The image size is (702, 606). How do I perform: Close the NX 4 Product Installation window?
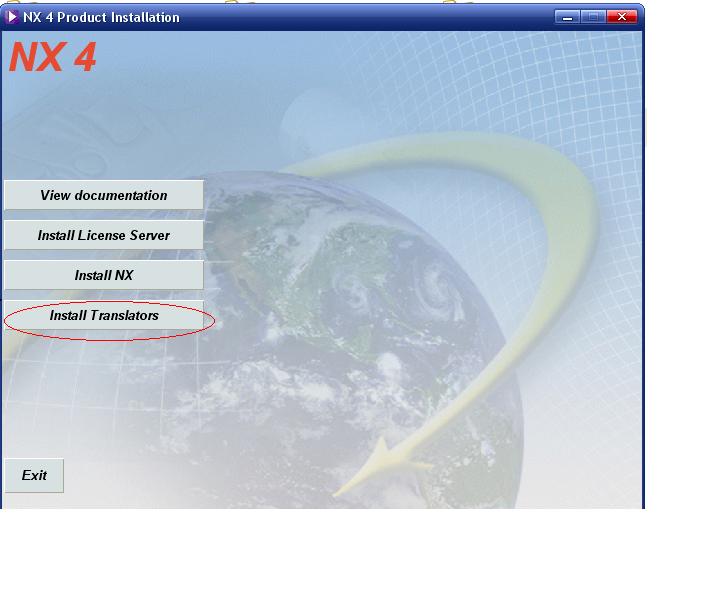click(x=622, y=17)
